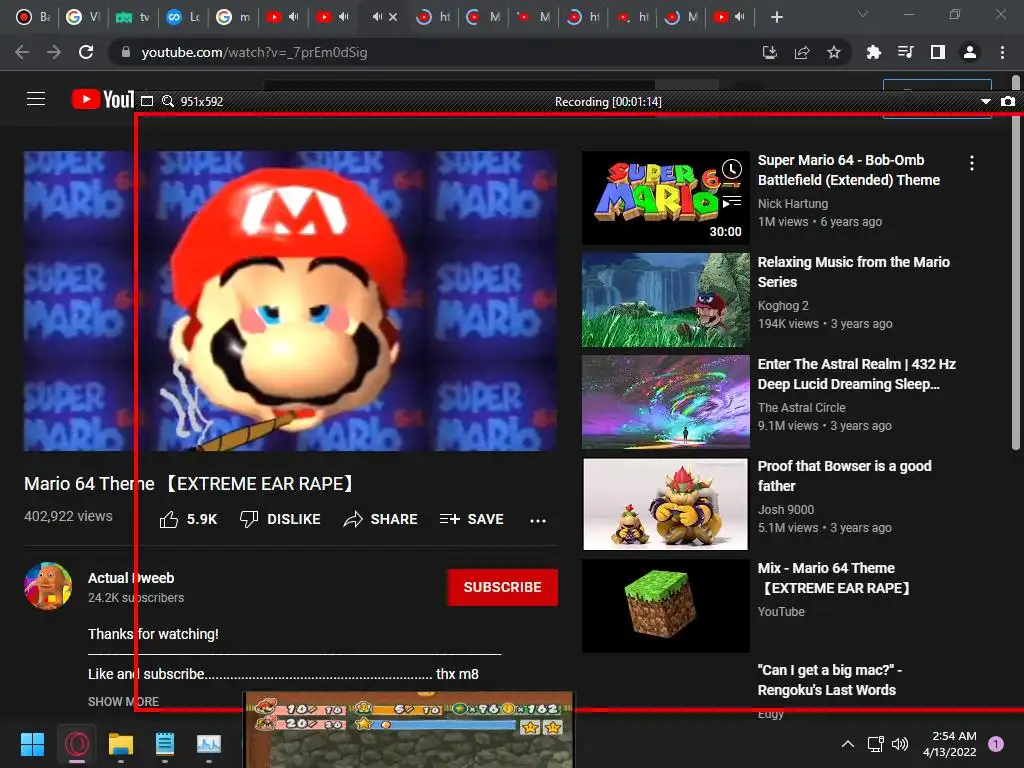Open the browser profile avatar
The height and width of the screenshot is (768, 1024).
pos(970,52)
